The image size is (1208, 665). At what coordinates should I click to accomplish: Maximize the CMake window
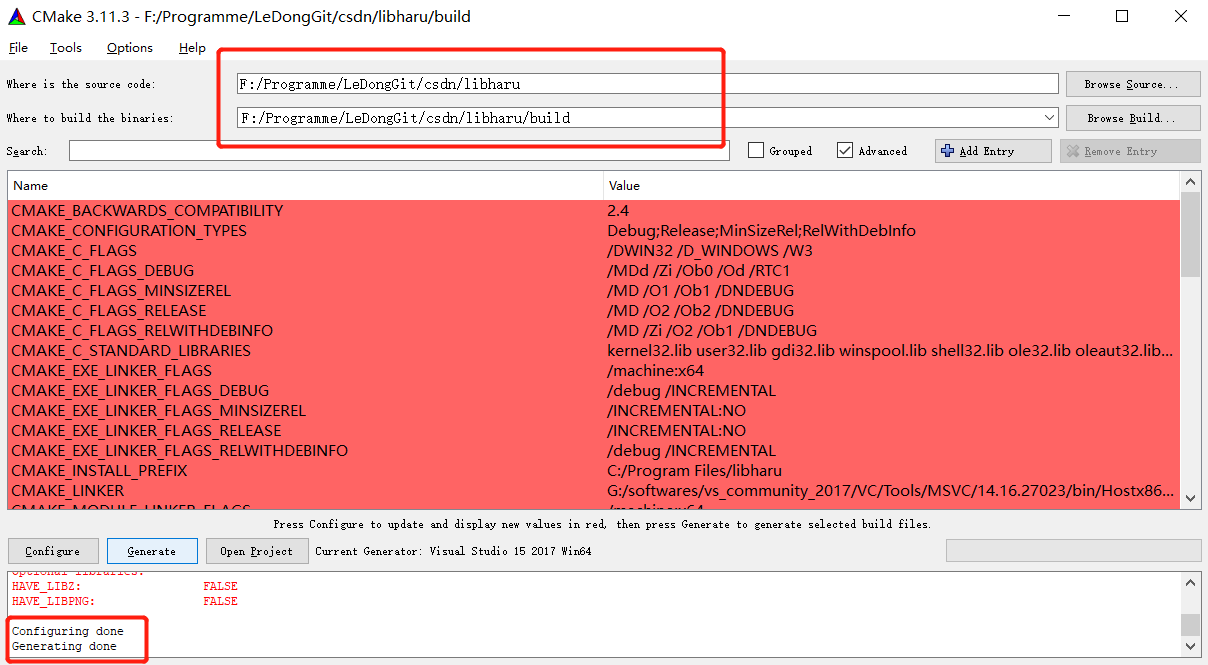coord(1122,16)
